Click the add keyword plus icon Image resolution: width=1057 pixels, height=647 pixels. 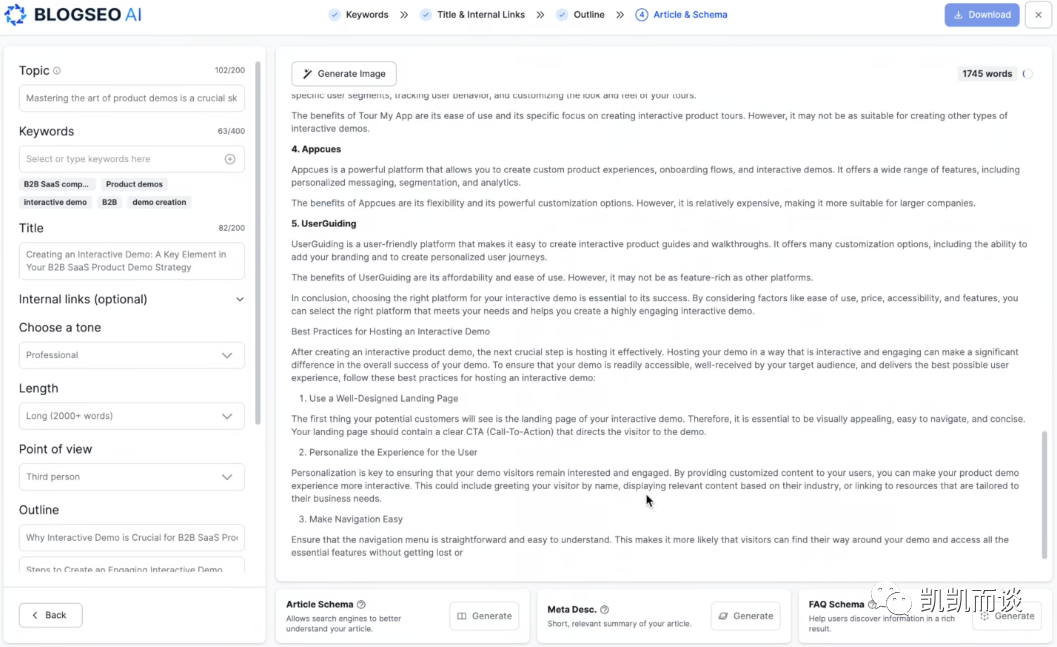pos(230,159)
